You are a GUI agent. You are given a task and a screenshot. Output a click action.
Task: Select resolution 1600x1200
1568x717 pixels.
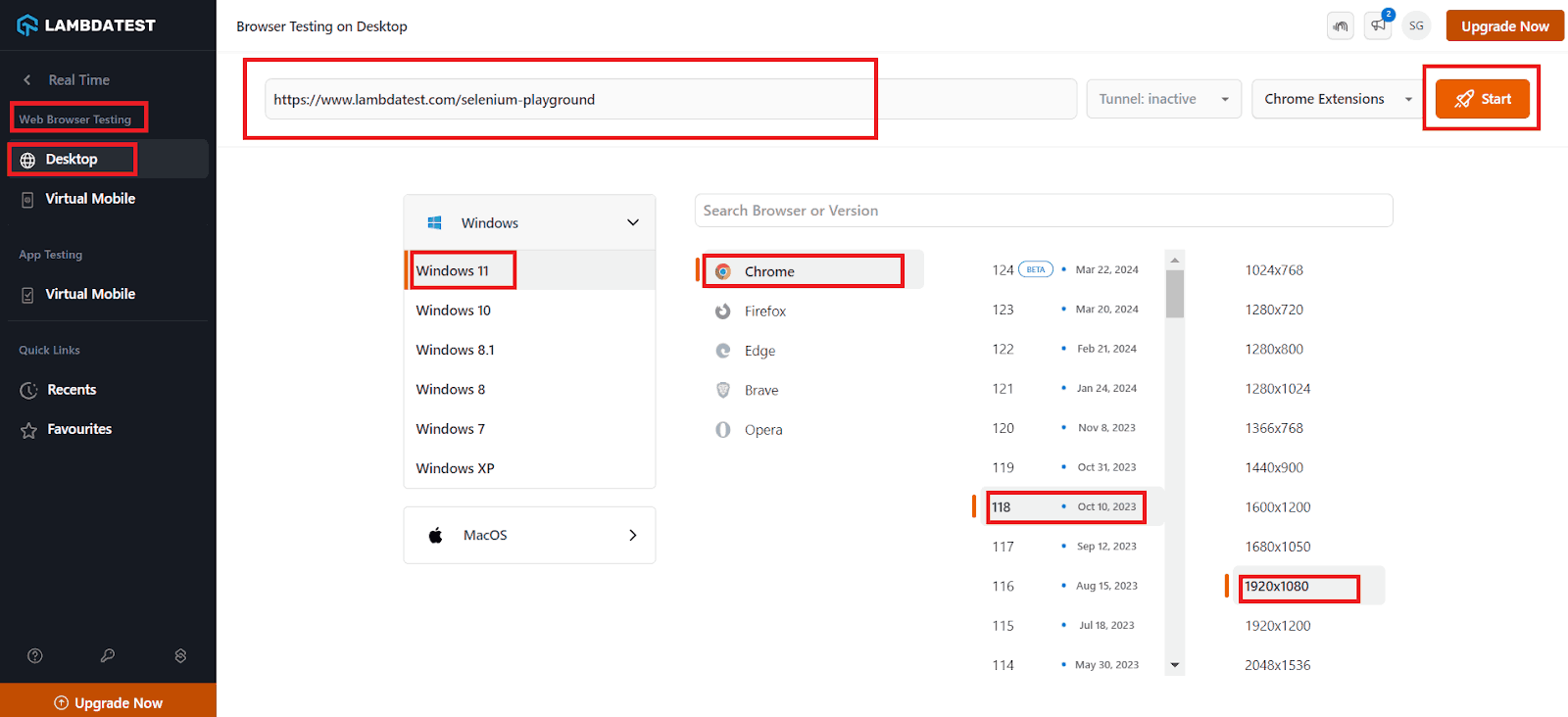[x=1278, y=507]
